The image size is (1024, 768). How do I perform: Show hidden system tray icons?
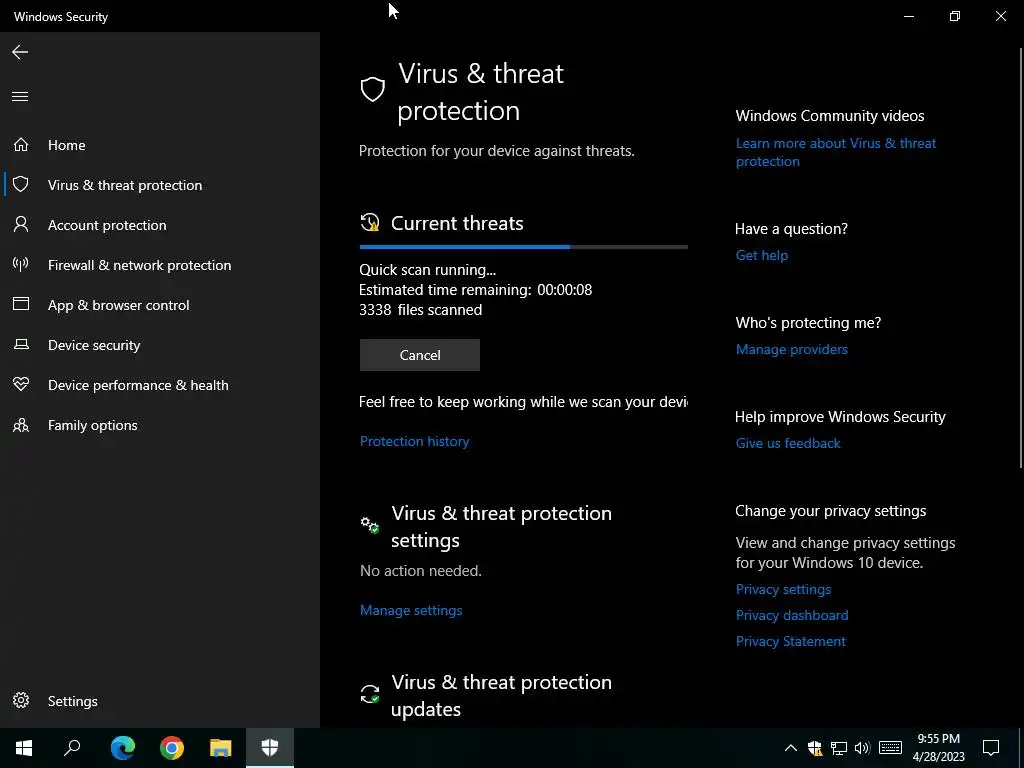pos(790,748)
